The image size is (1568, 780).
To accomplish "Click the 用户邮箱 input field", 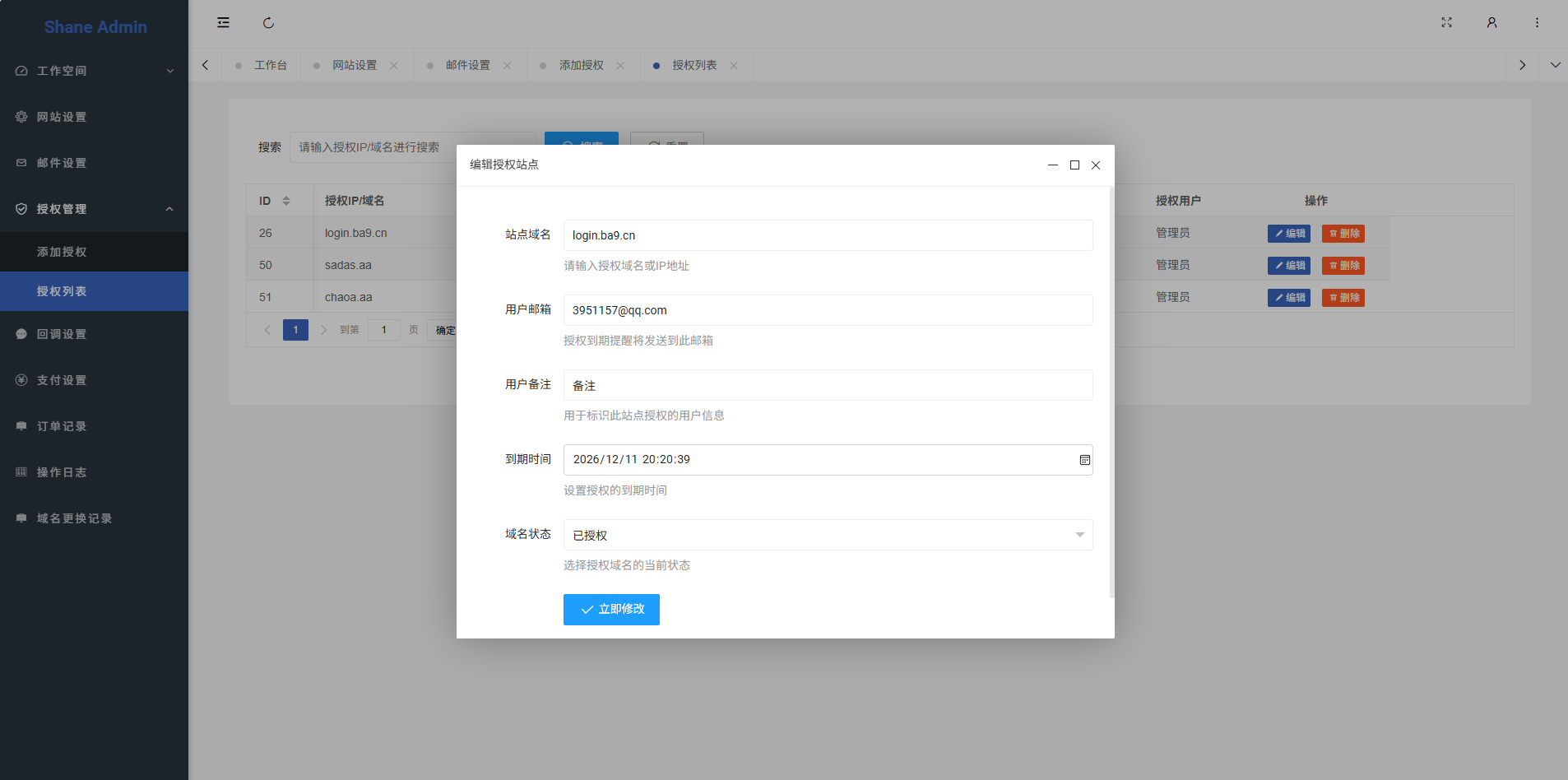I will pyautogui.click(x=828, y=310).
